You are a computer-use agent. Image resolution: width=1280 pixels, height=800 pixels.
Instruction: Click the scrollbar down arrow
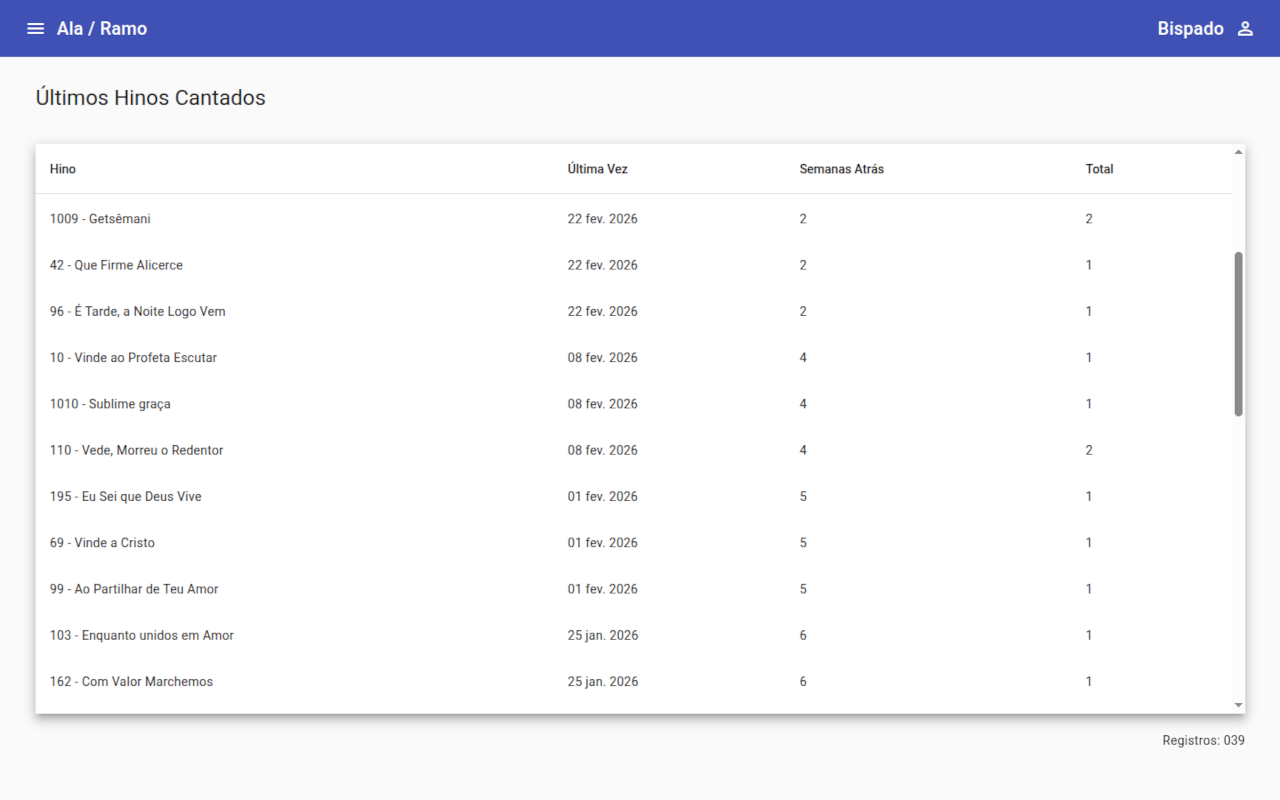[1238, 705]
